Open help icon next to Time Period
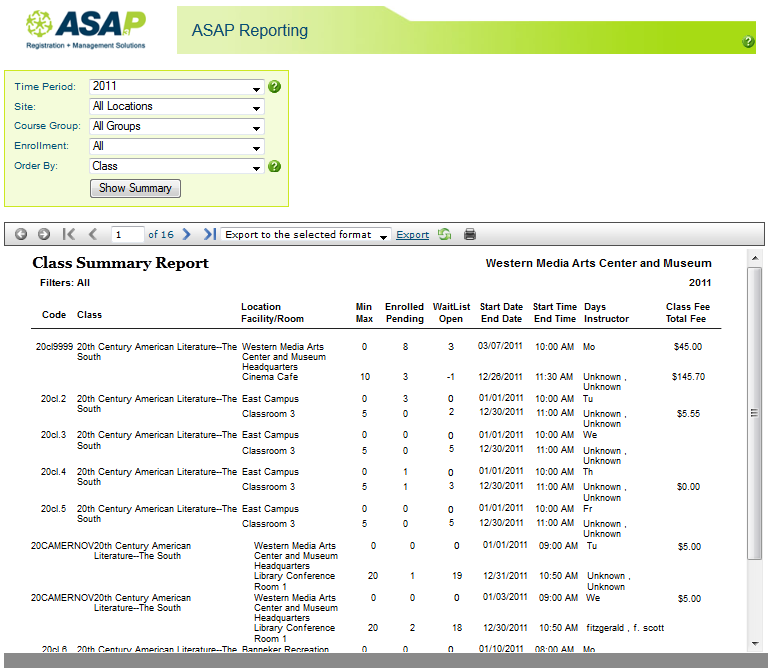 [275, 87]
